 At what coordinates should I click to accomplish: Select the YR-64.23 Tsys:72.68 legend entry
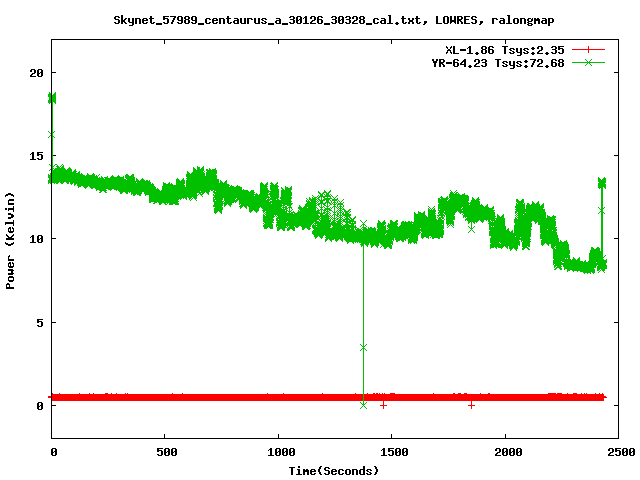click(x=498, y=63)
